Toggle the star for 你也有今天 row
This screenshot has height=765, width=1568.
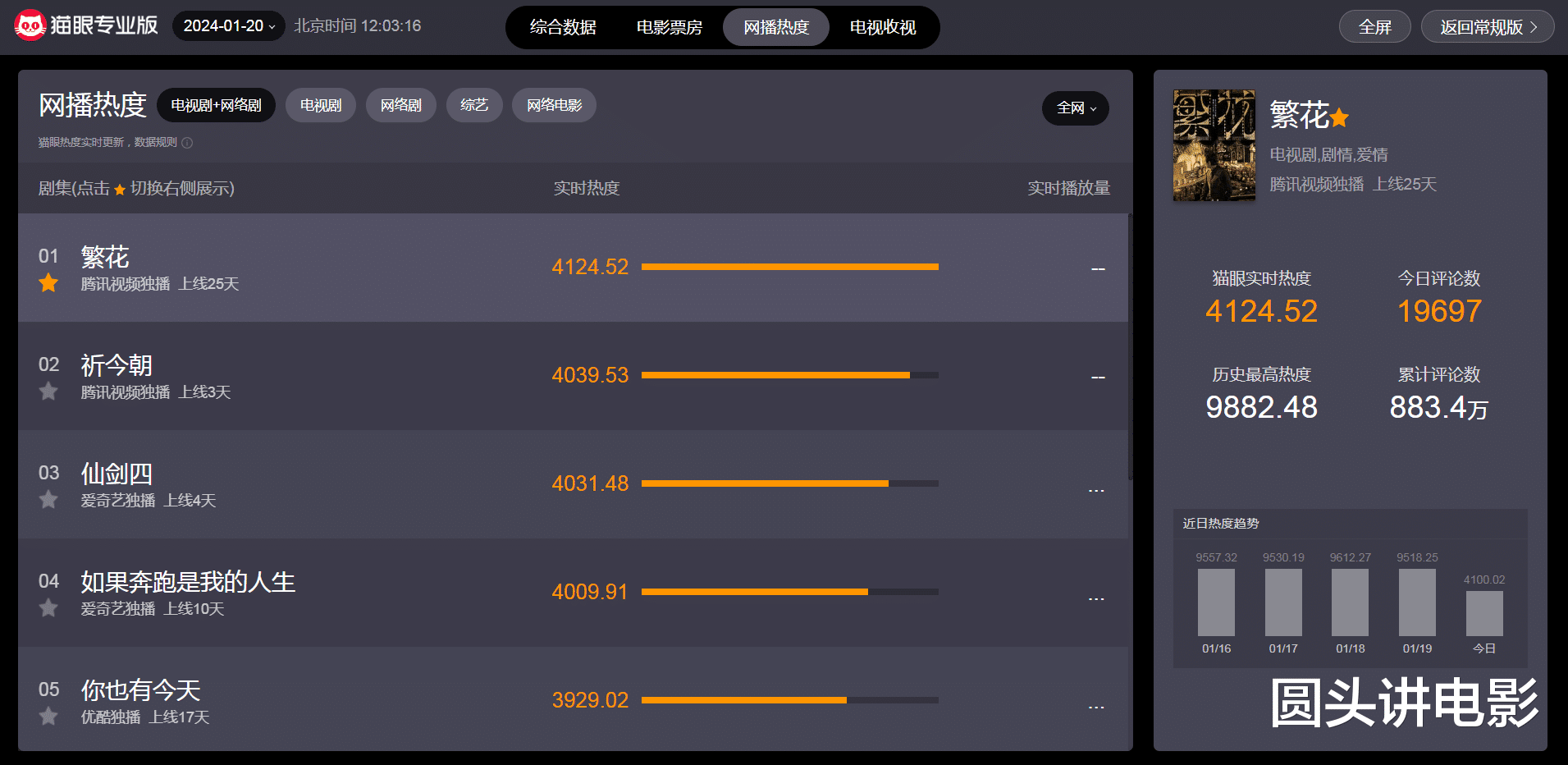(x=48, y=717)
